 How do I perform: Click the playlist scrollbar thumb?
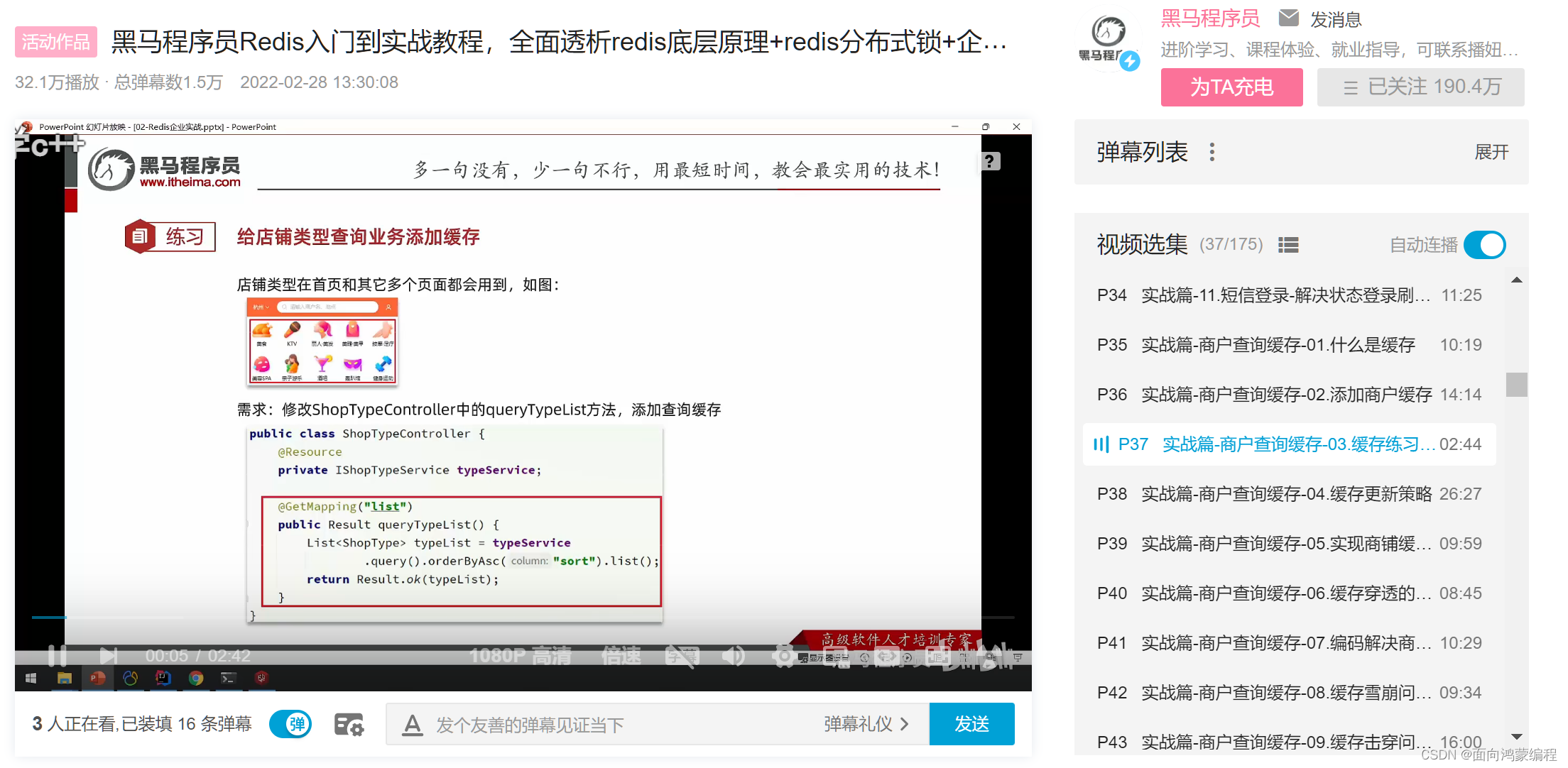click(x=1517, y=385)
